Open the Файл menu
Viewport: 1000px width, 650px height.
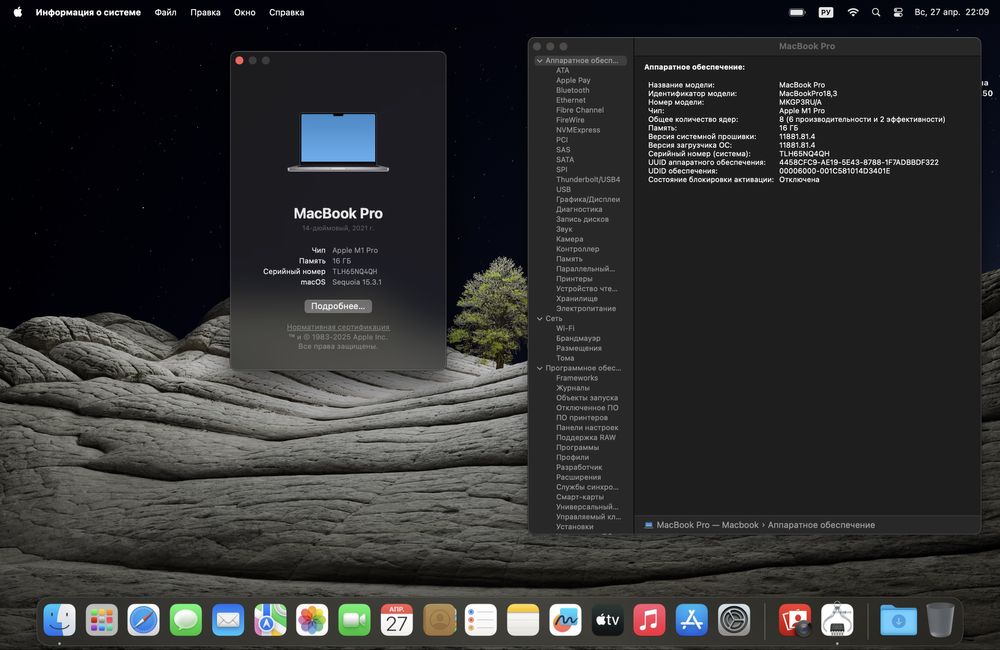(165, 12)
